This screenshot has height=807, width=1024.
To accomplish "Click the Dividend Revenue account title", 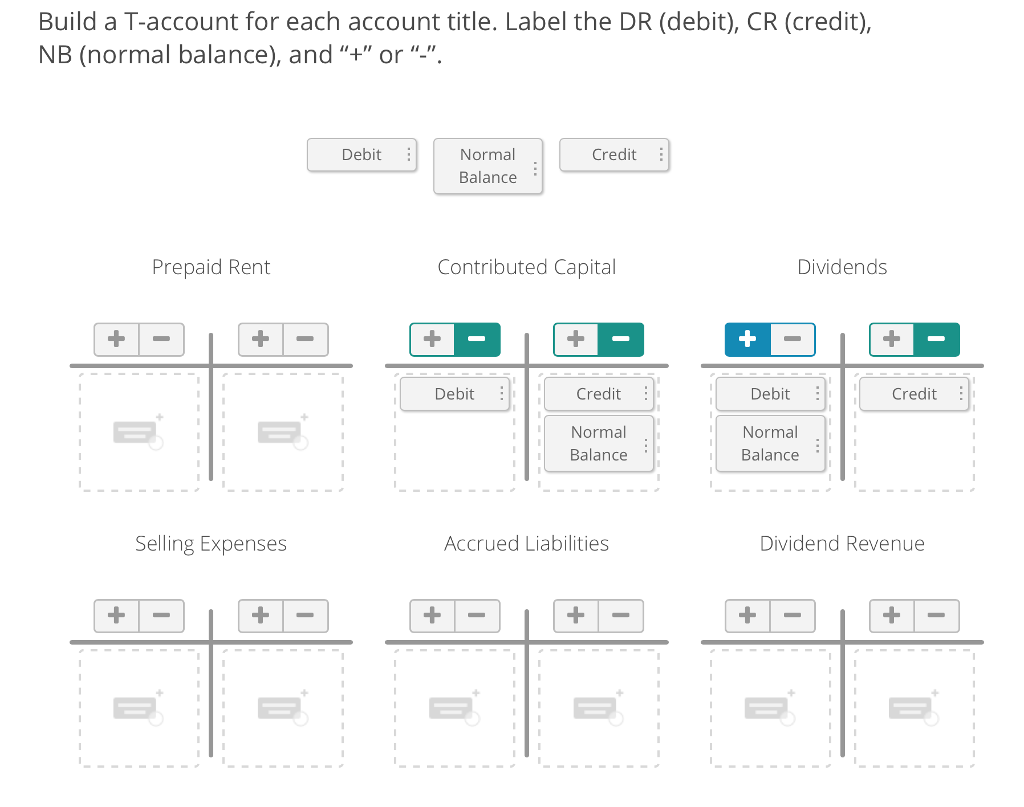I will (x=842, y=544).
